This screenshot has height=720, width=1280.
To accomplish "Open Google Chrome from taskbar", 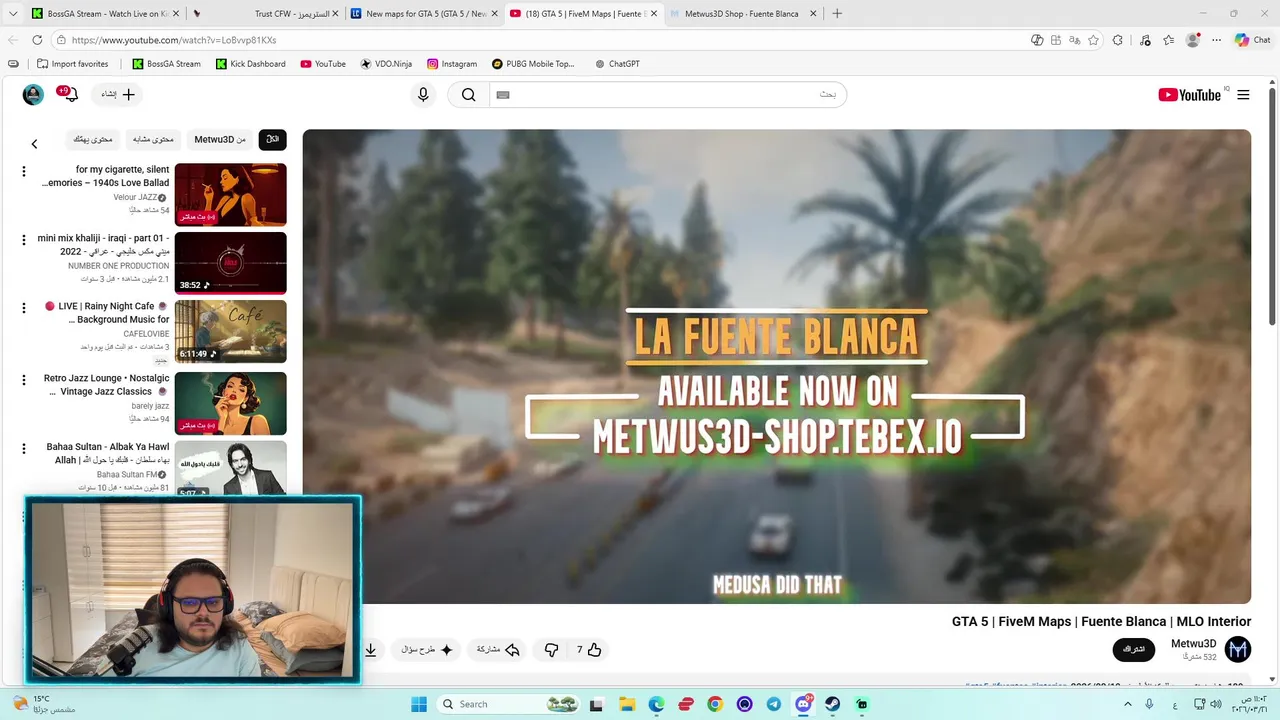I will click(x=715, y=704).
